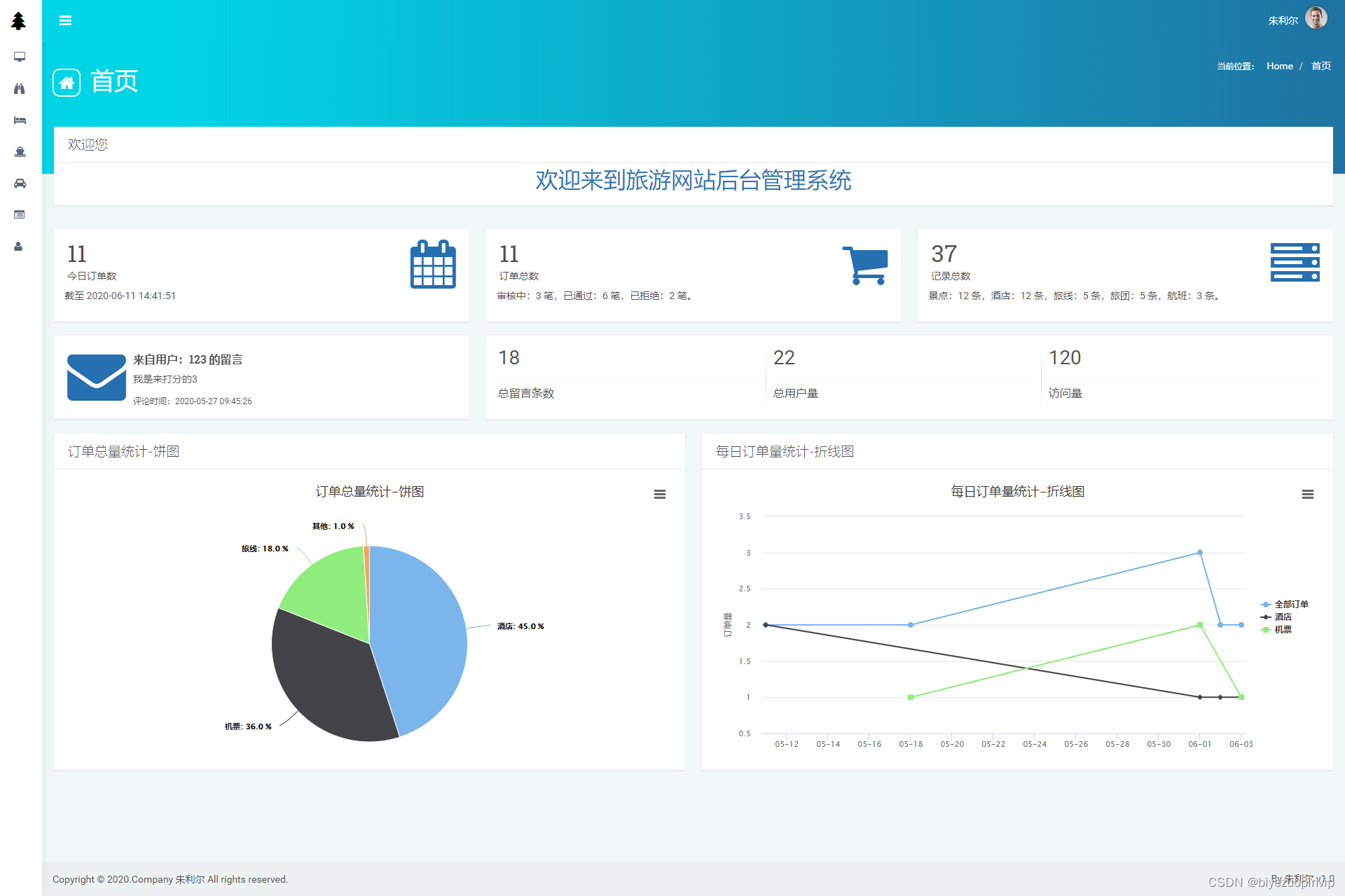Open the order list icon in sidebar
The width and height of the screenshot is (1345, 896).
pos(19,215)
